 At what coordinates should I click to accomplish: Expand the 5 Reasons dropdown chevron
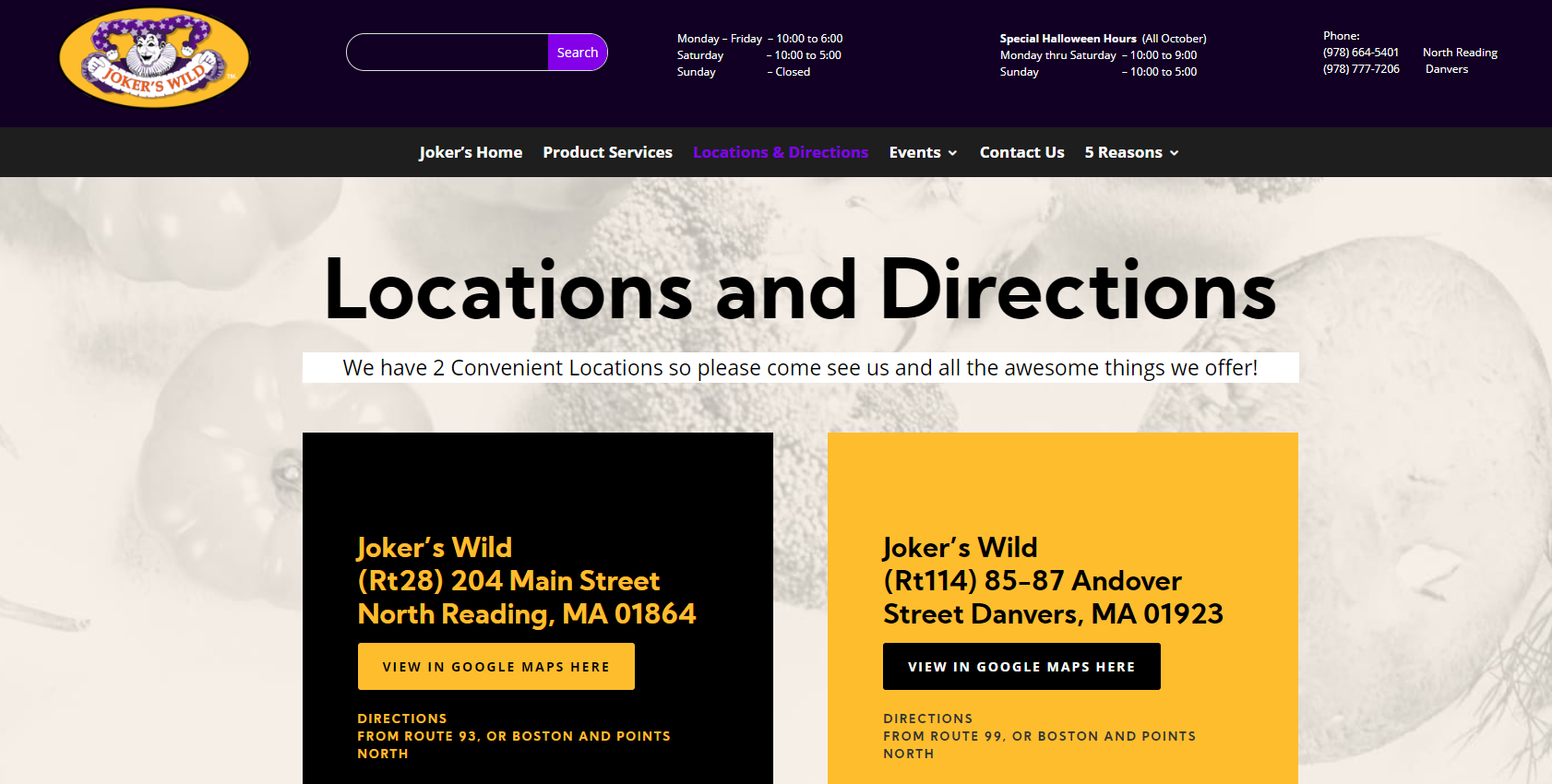click(x=1174, y=153)
